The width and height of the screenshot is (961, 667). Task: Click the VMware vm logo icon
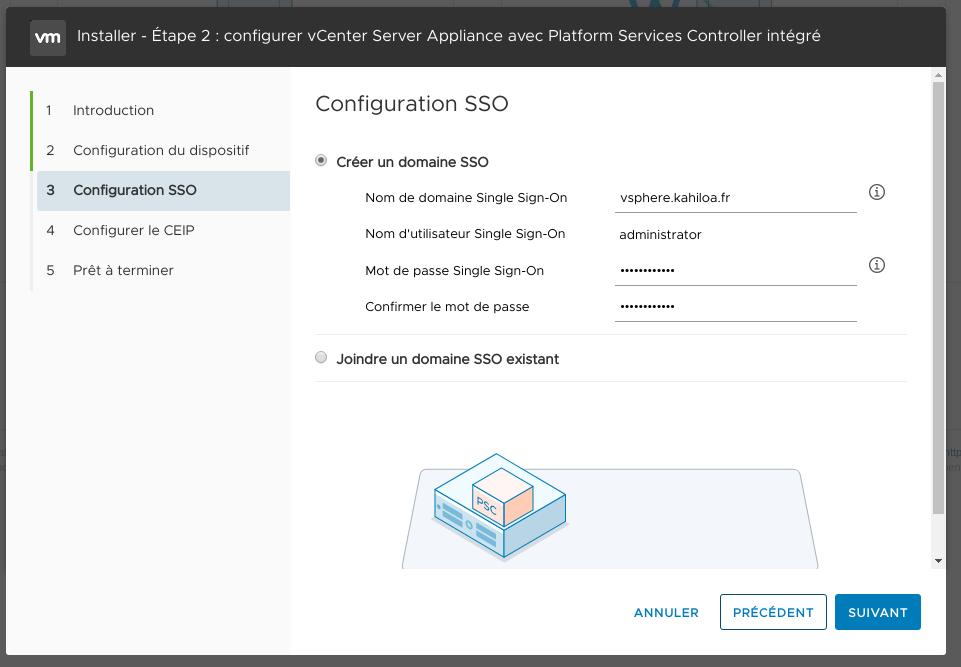pyautogui.click(x=48, y=37)
